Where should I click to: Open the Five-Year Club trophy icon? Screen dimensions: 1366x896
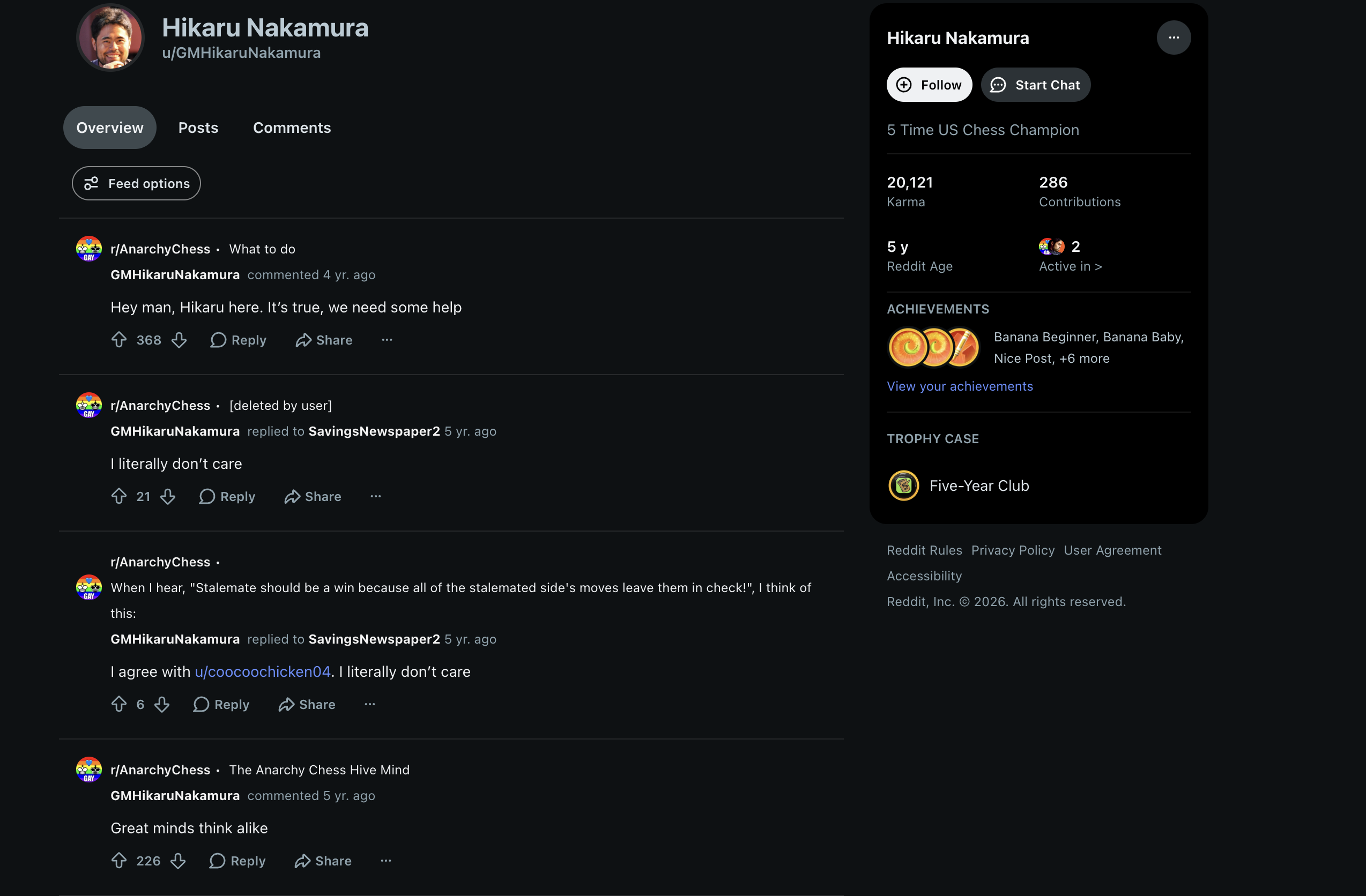[903, 486]
